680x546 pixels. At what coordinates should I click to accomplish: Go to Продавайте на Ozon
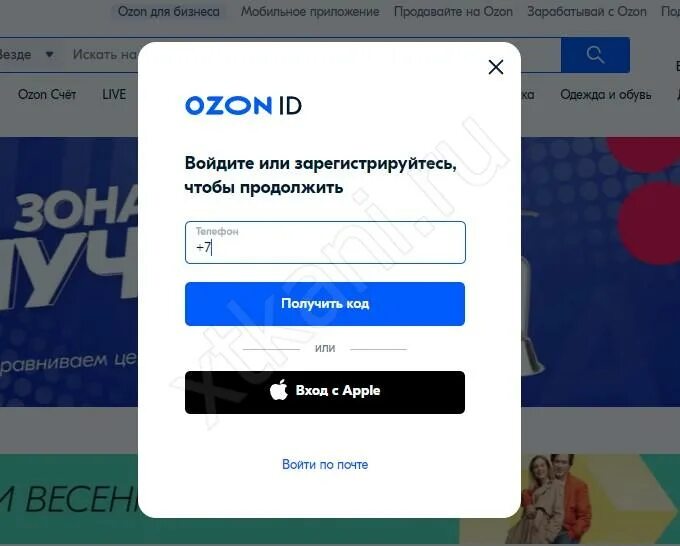click(x=453, y=12)
